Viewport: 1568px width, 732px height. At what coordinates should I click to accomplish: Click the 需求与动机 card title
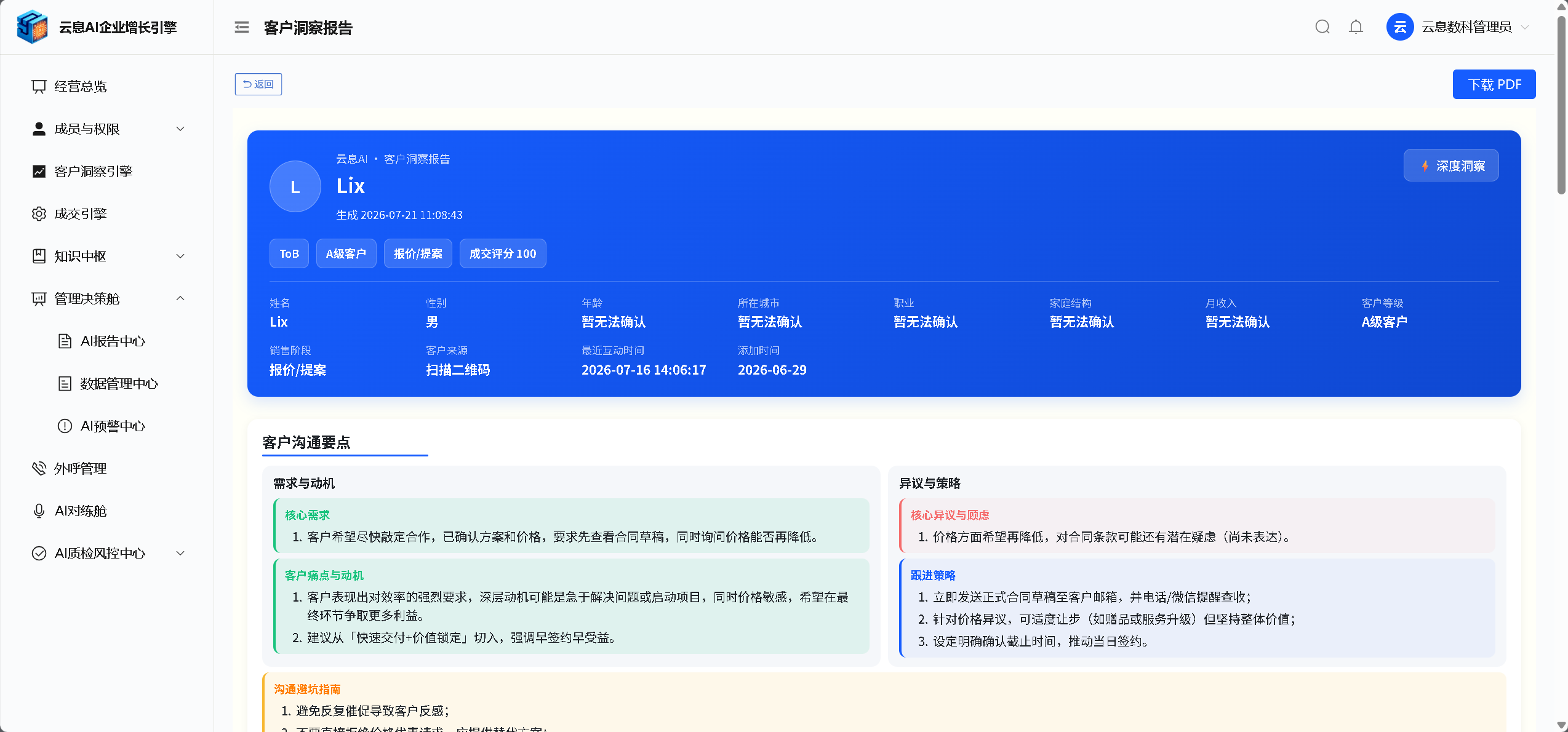(304, 483)
